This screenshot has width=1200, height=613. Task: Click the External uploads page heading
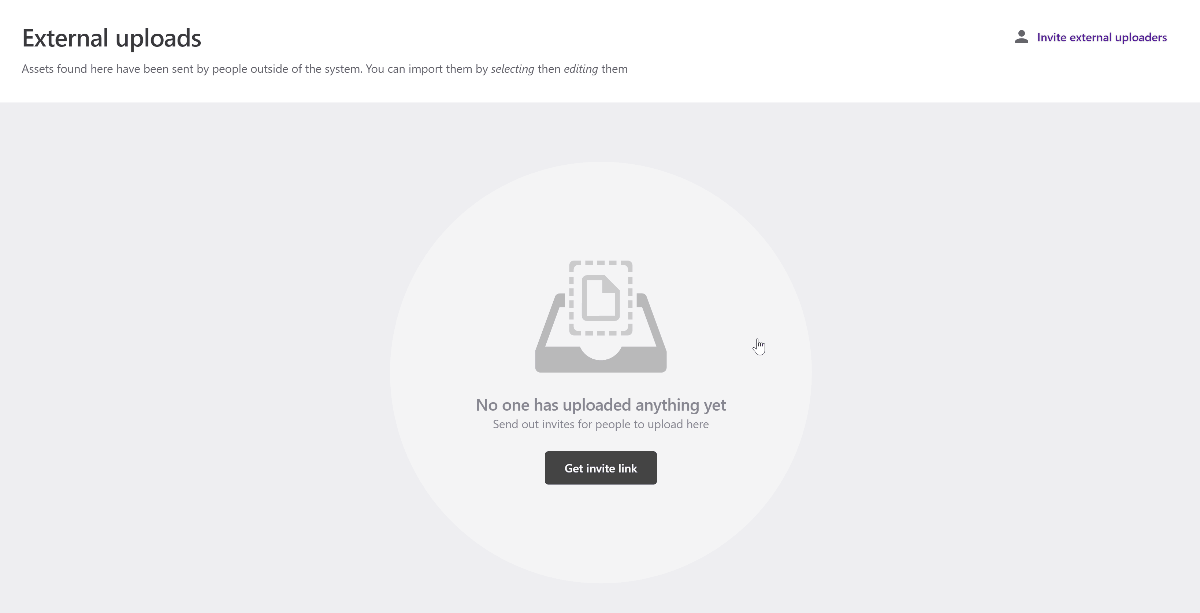pos(112,39)
